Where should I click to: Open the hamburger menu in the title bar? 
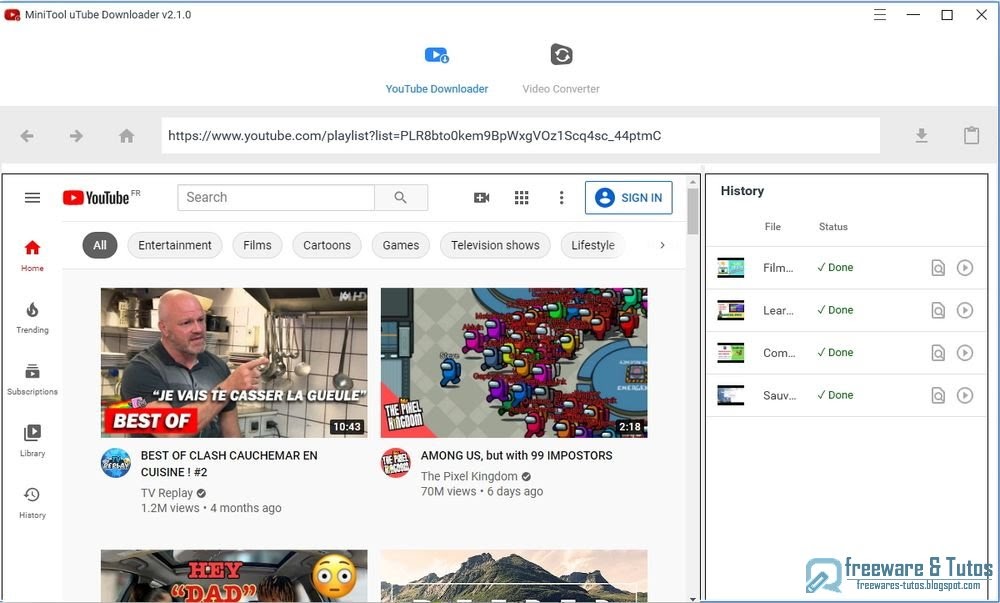(880, 15)
